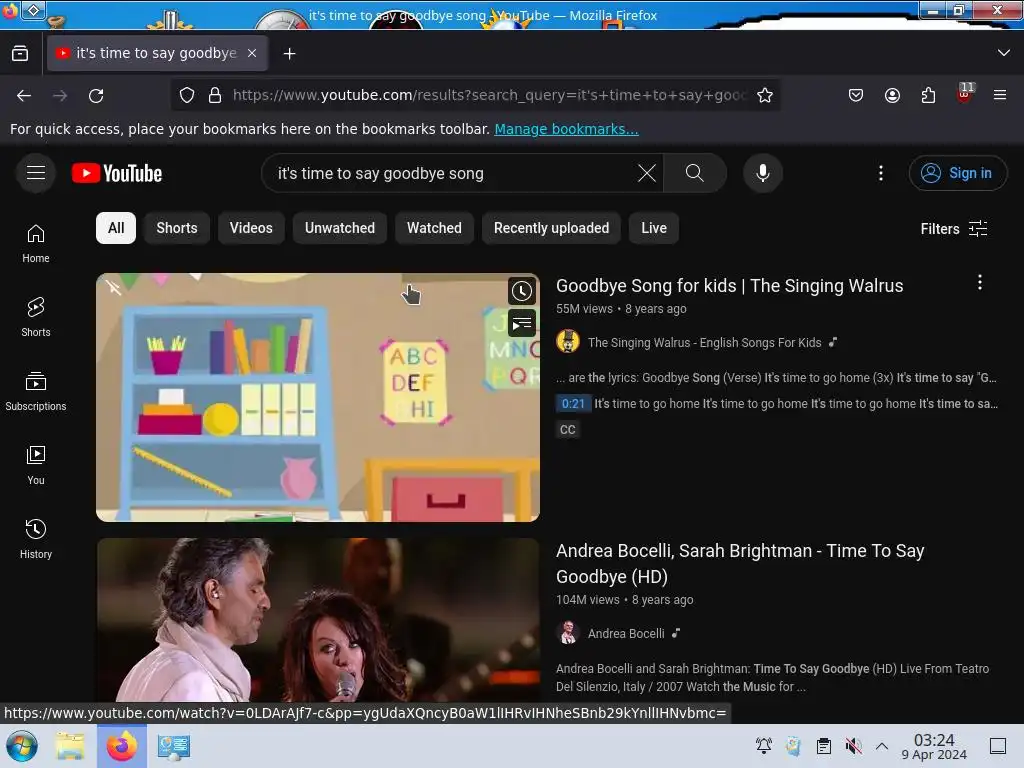1024x768 pixels.
Task: Click the Sign in button
Action: click(957, 173)
